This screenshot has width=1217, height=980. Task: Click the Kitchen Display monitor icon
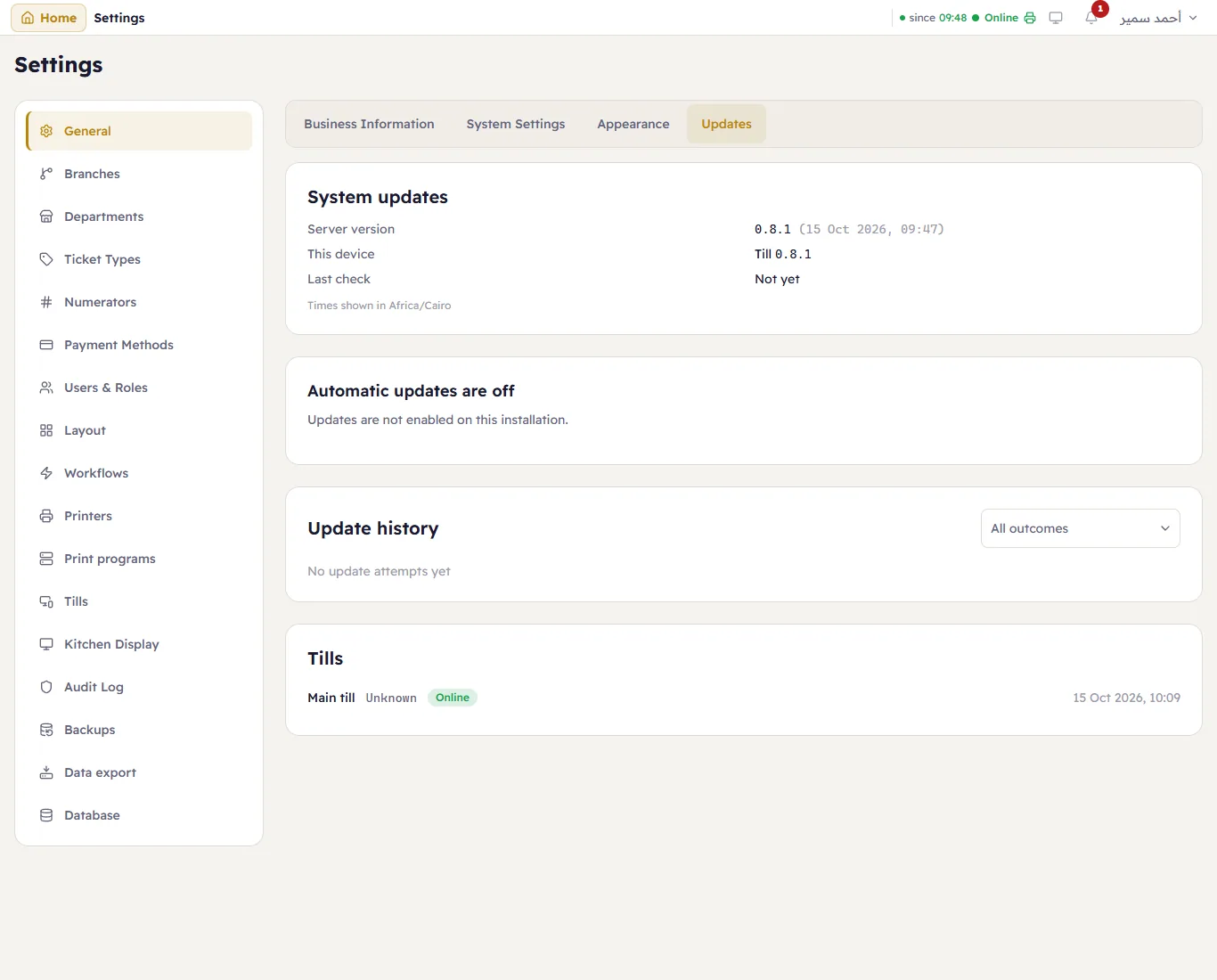(46, 644)
